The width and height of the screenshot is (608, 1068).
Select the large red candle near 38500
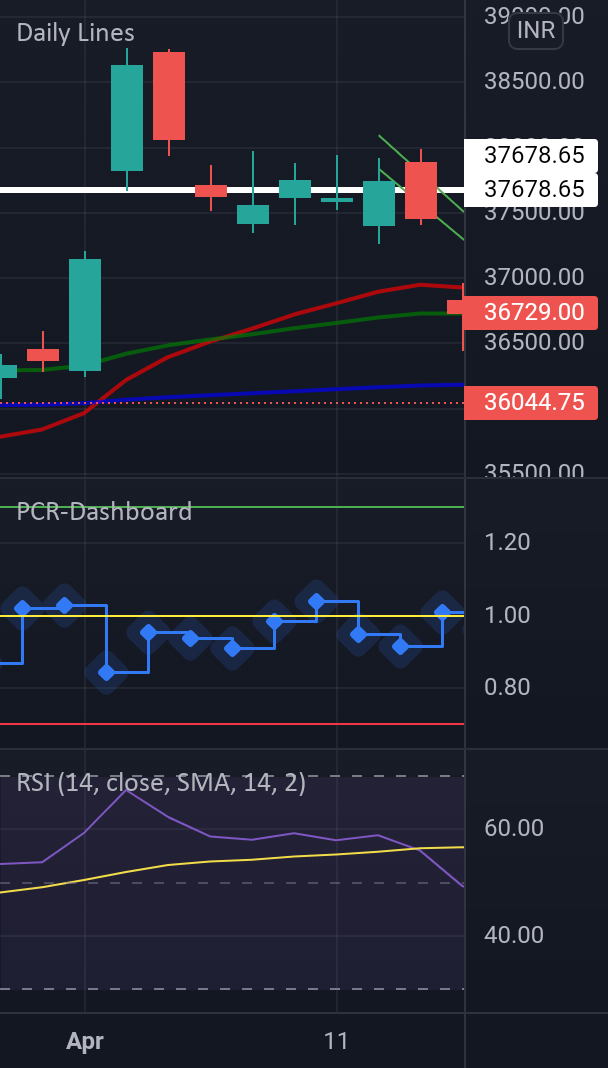[x=169, y=96]
